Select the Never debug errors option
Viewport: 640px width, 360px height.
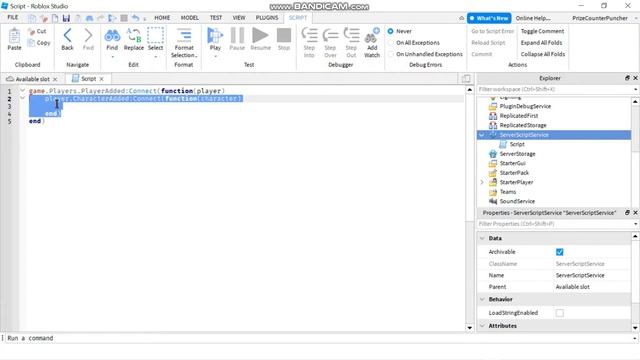391,31
